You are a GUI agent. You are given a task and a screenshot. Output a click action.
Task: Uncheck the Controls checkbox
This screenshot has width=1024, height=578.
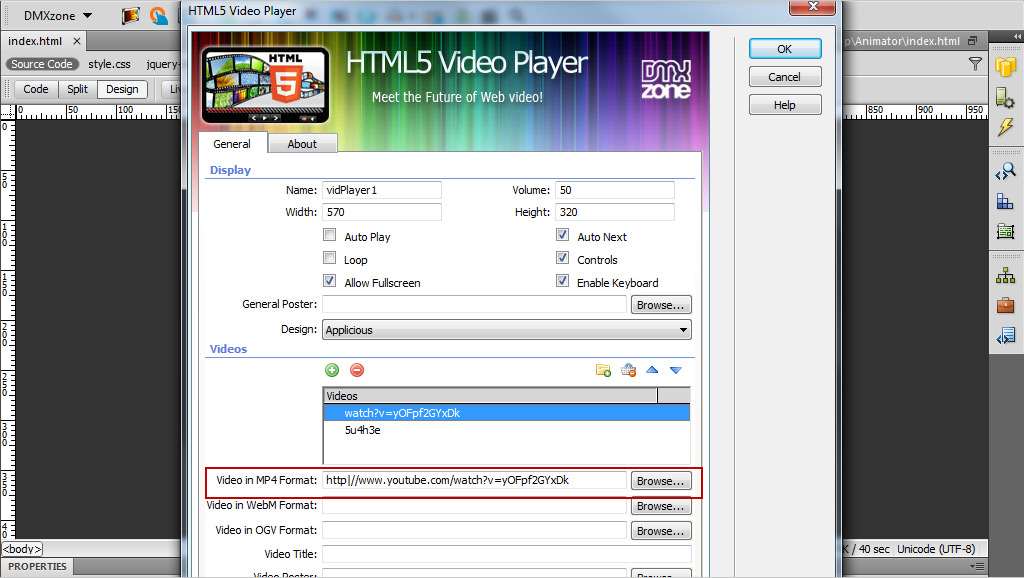pyautogui.click(x=562, y=258)
